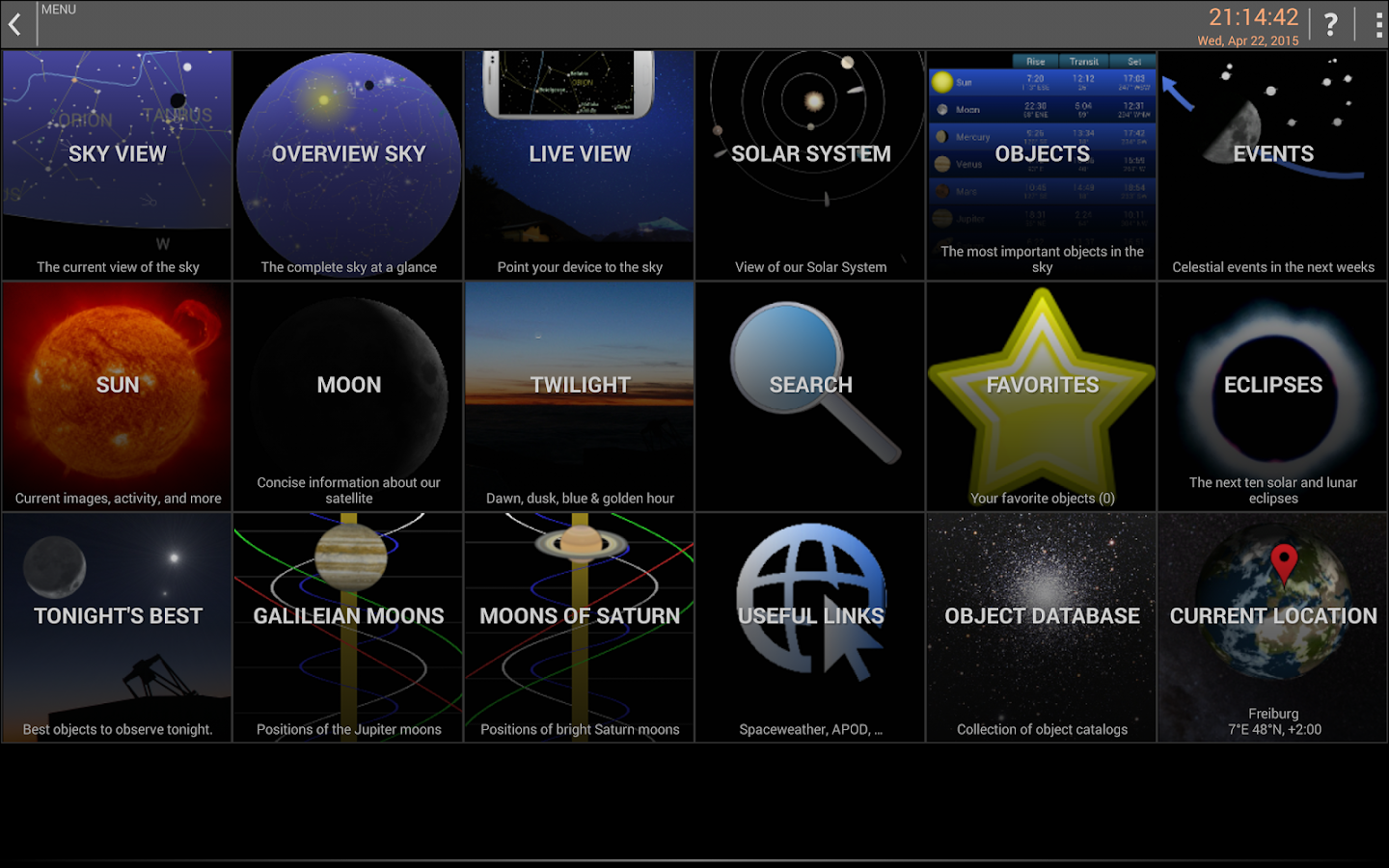Show Tonight's Best observing objects
Image resolution: width=1389 pixels, height=868 pixels.
click(116, 627)
